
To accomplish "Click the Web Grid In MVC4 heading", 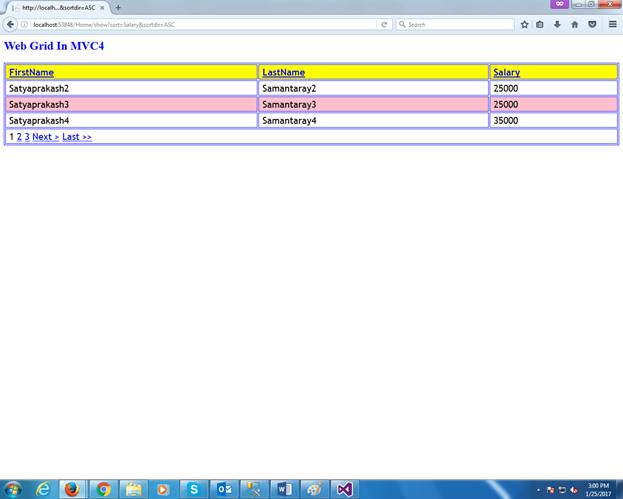I will click(54, 46).
